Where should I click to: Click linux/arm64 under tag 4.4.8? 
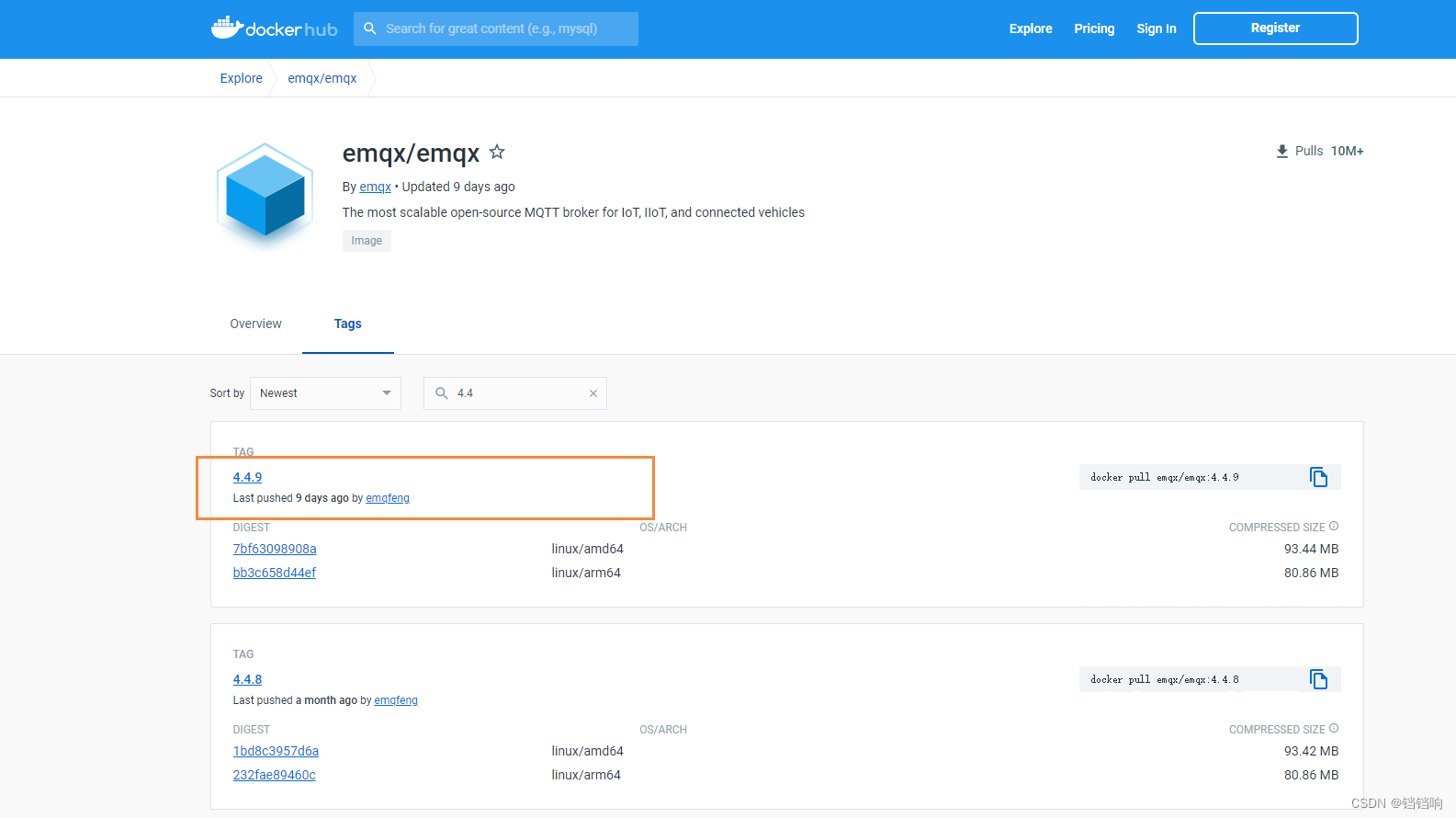pos(586,775)
